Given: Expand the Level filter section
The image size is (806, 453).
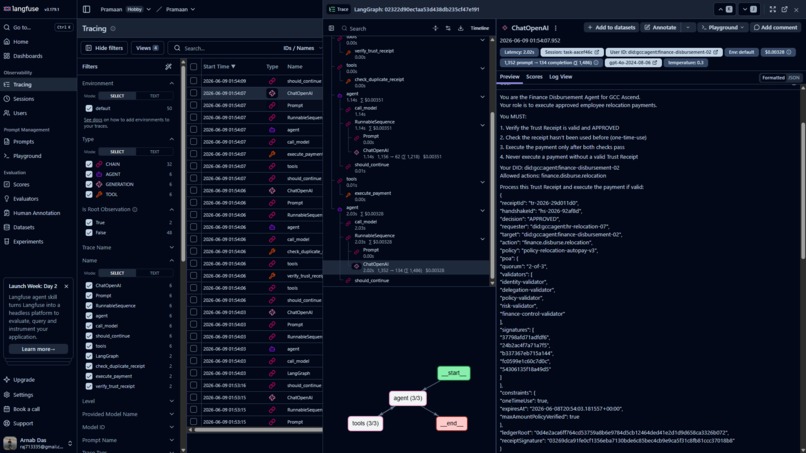Looking at the screenshot, I should 171,401.
